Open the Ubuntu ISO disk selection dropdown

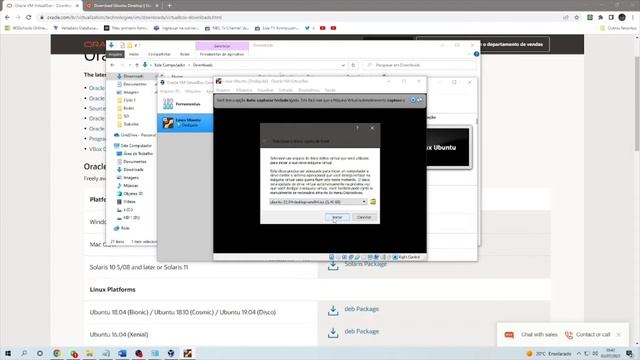[x=318, y=202]
